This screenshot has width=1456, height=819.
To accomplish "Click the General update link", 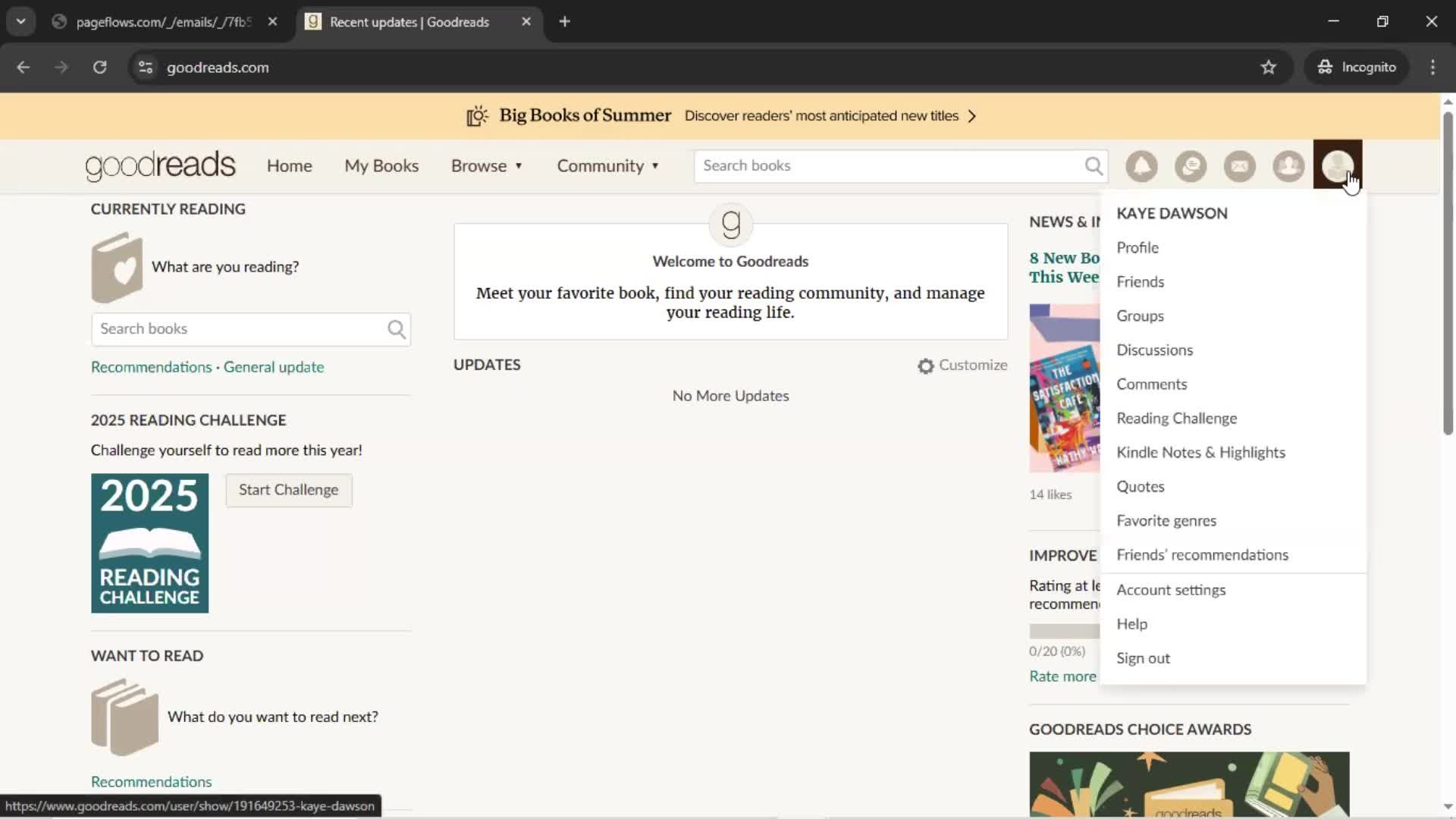I will [273, 367].
